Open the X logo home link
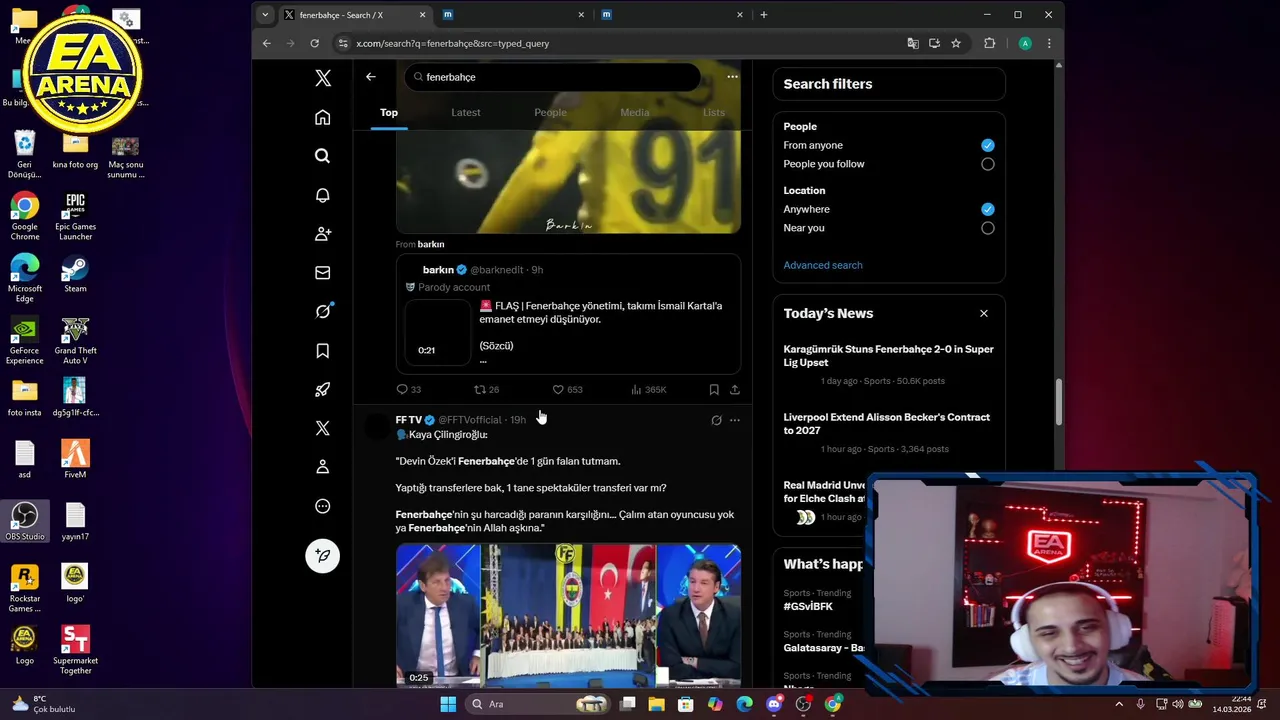 coord(322,78)
